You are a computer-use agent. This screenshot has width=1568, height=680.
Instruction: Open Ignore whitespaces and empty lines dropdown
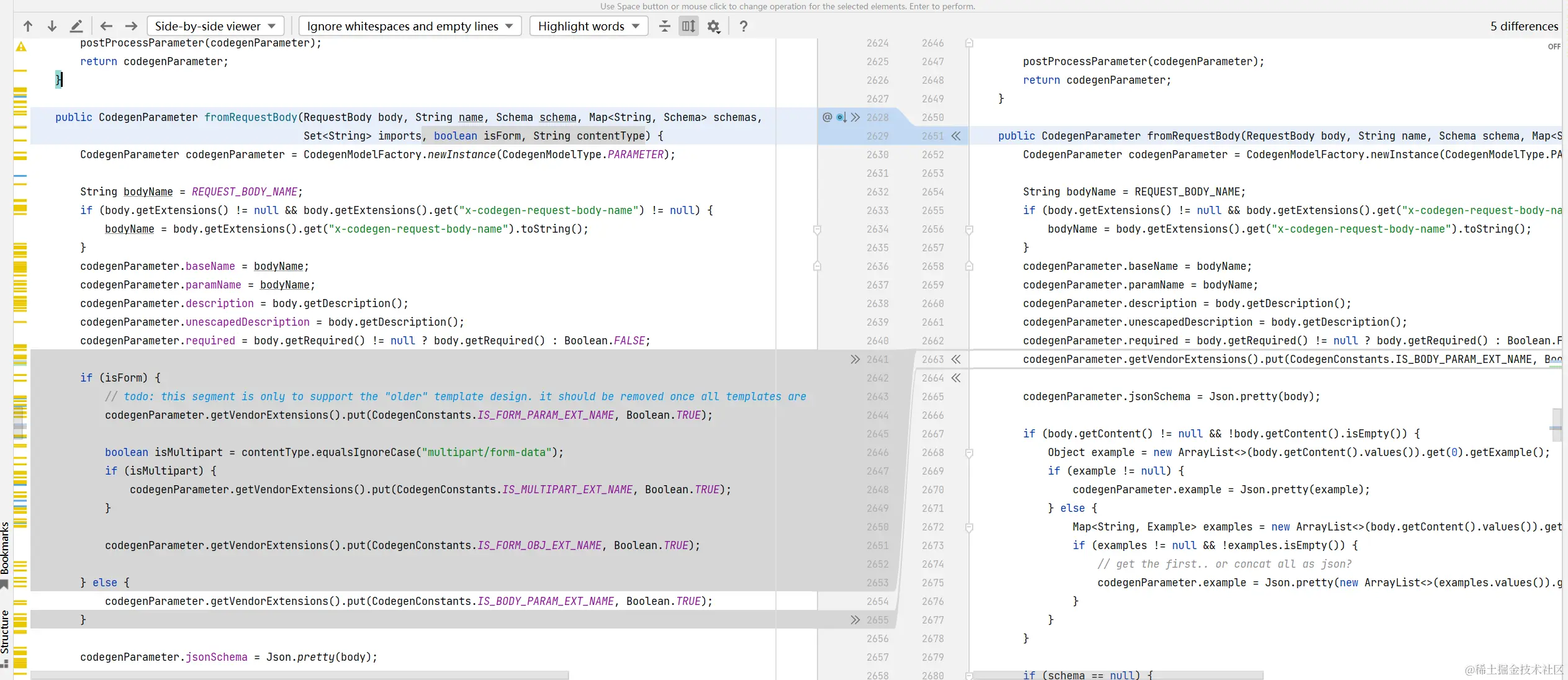(410, 26)
